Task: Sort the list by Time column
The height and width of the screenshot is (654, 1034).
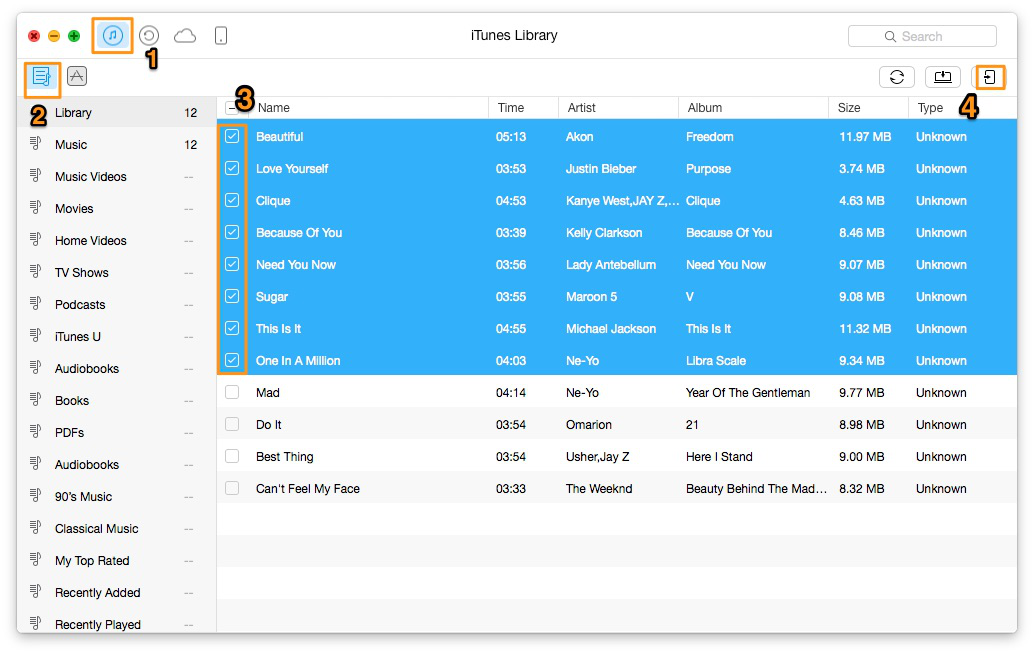Action: tap(510, 107)
